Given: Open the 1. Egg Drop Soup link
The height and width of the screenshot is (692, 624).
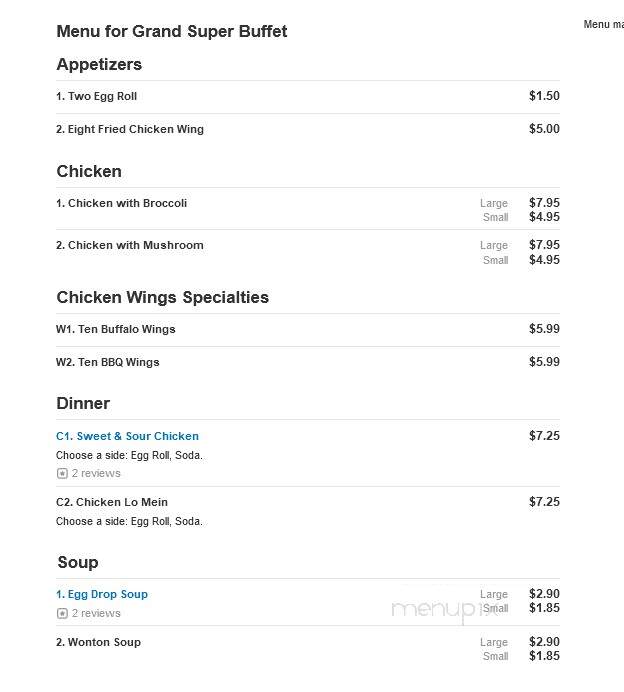Looking at the screenshot, I should tap(102, 594).
